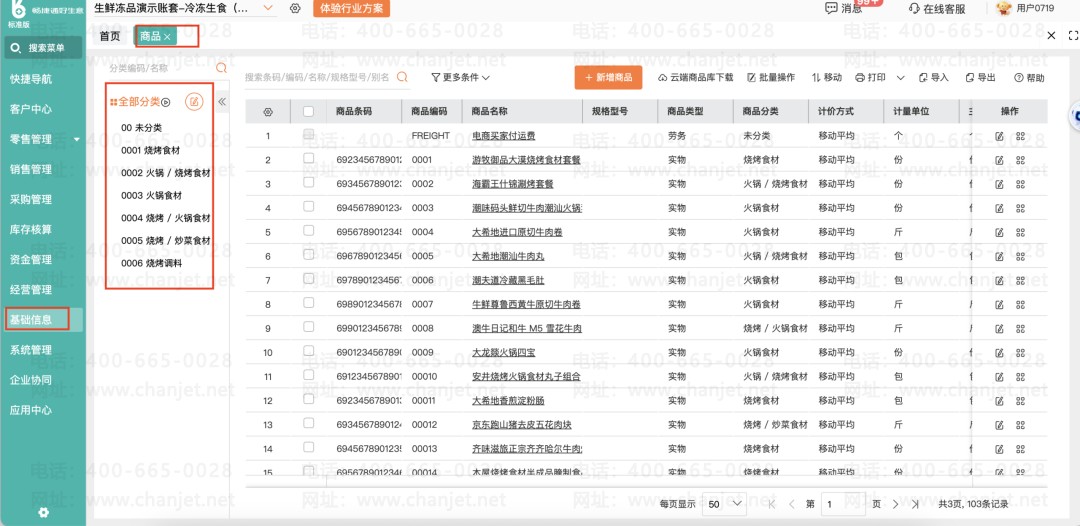This screenshot has height=526, width=1080.
Task: Open the 每页显示 50 page-size dropdown
Action: pyautogui.click(x=724, y=504)
